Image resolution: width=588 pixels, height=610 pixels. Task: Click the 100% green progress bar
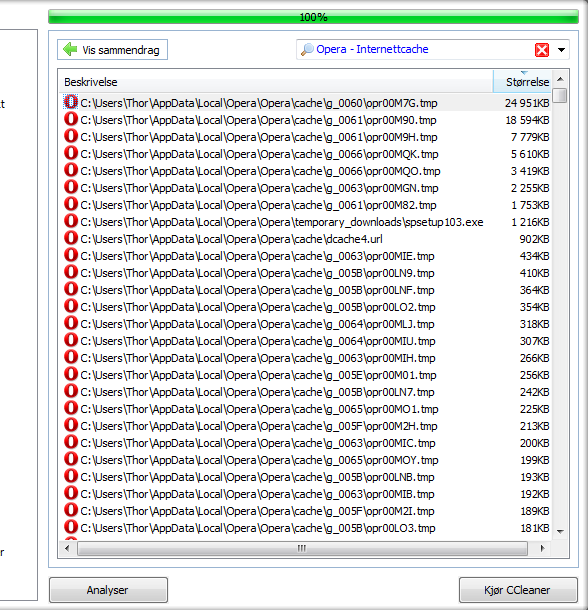[313, 17]
